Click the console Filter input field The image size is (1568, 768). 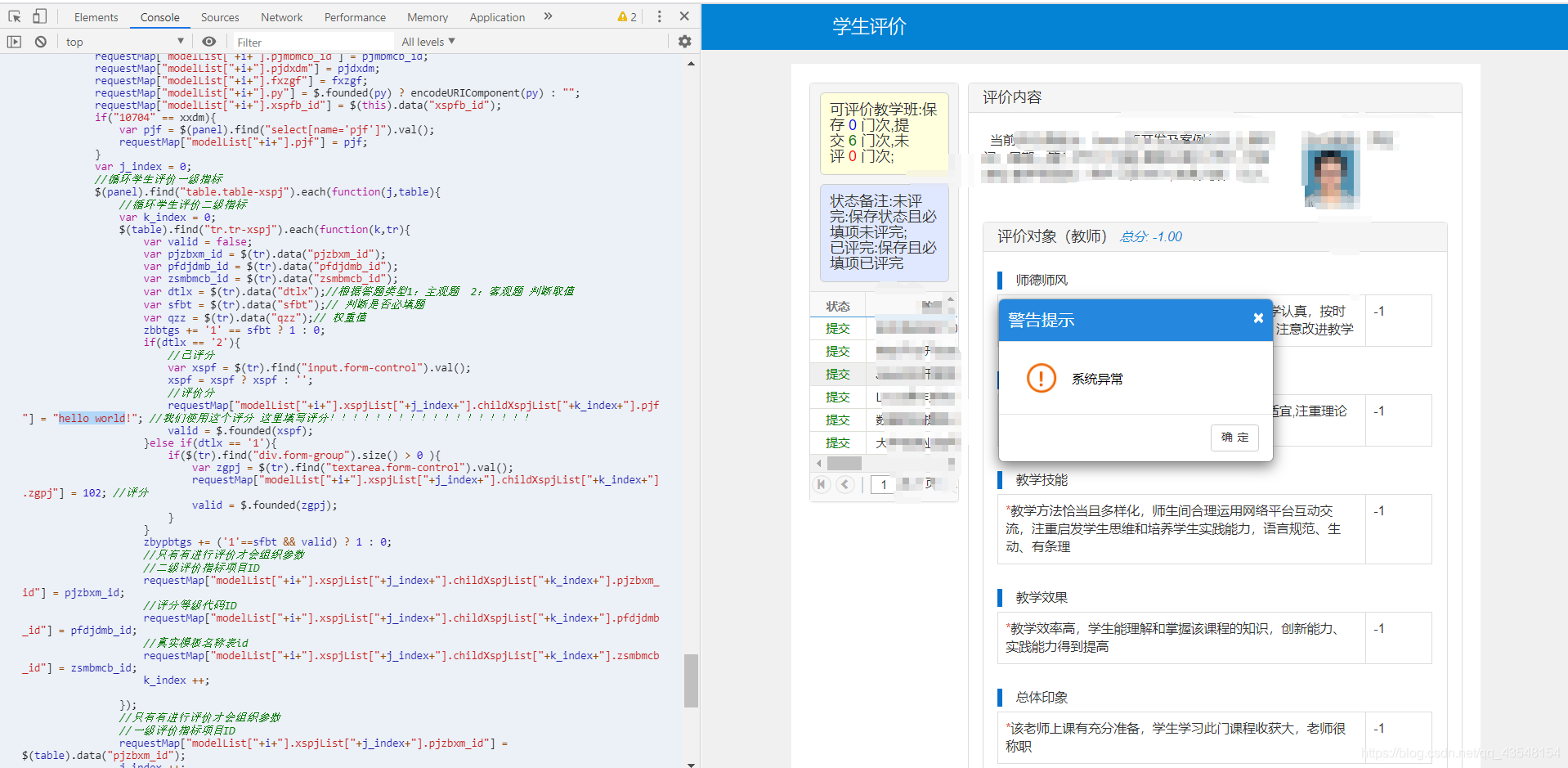311,42
